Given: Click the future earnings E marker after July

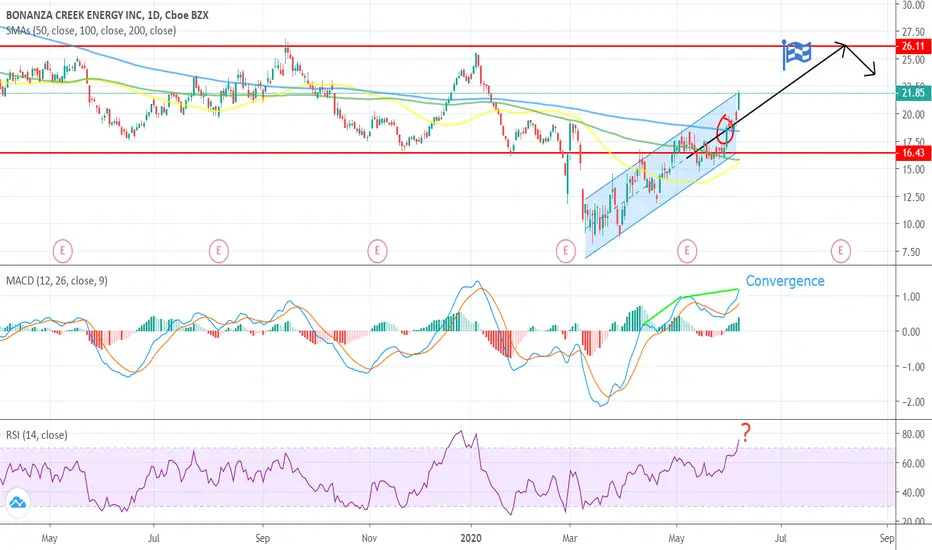Looking at the screenshot, I should tap(840, 251).
